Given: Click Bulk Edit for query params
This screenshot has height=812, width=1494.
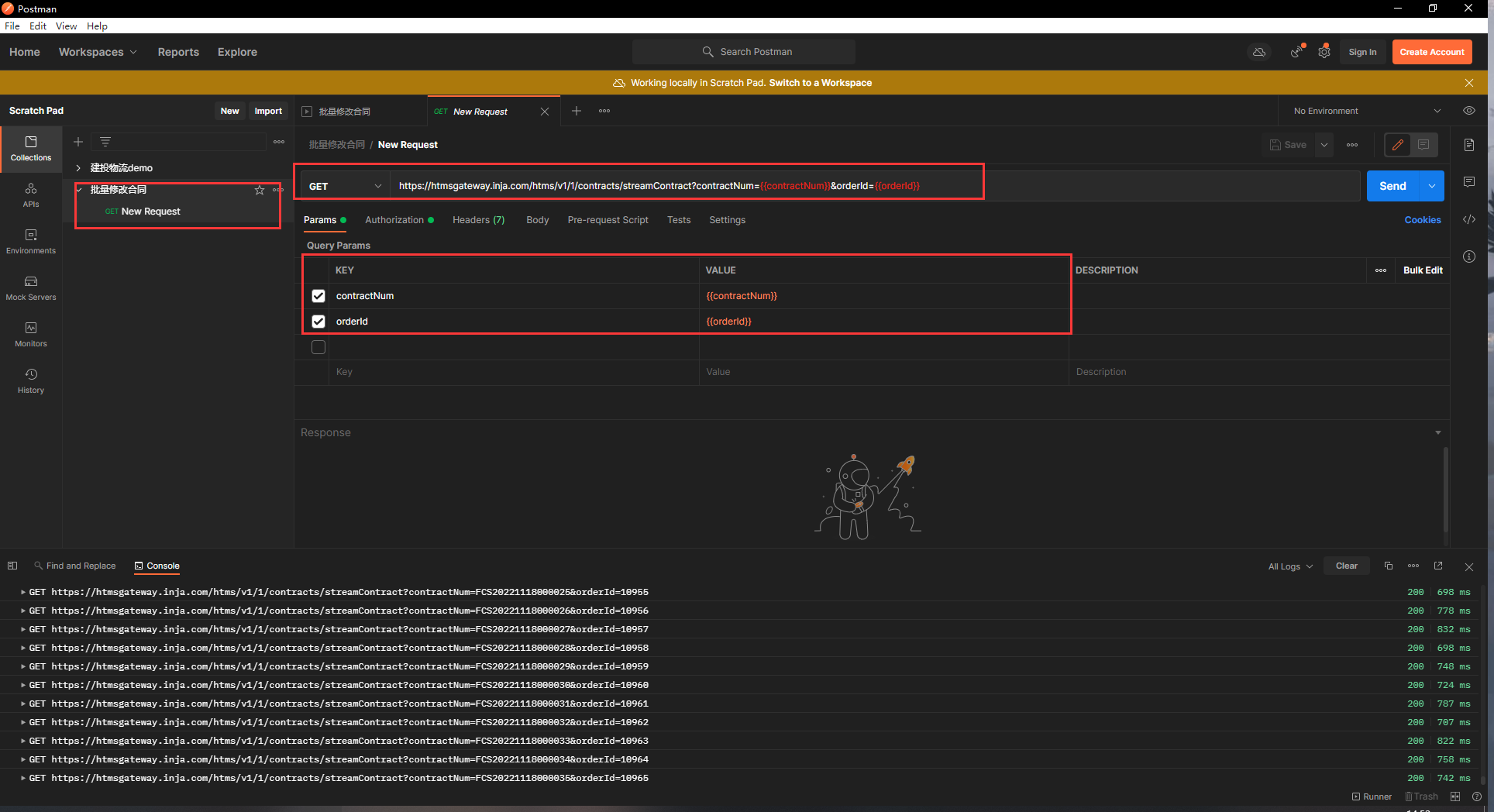Looking at the screenshot, I should click(1423, 270).
